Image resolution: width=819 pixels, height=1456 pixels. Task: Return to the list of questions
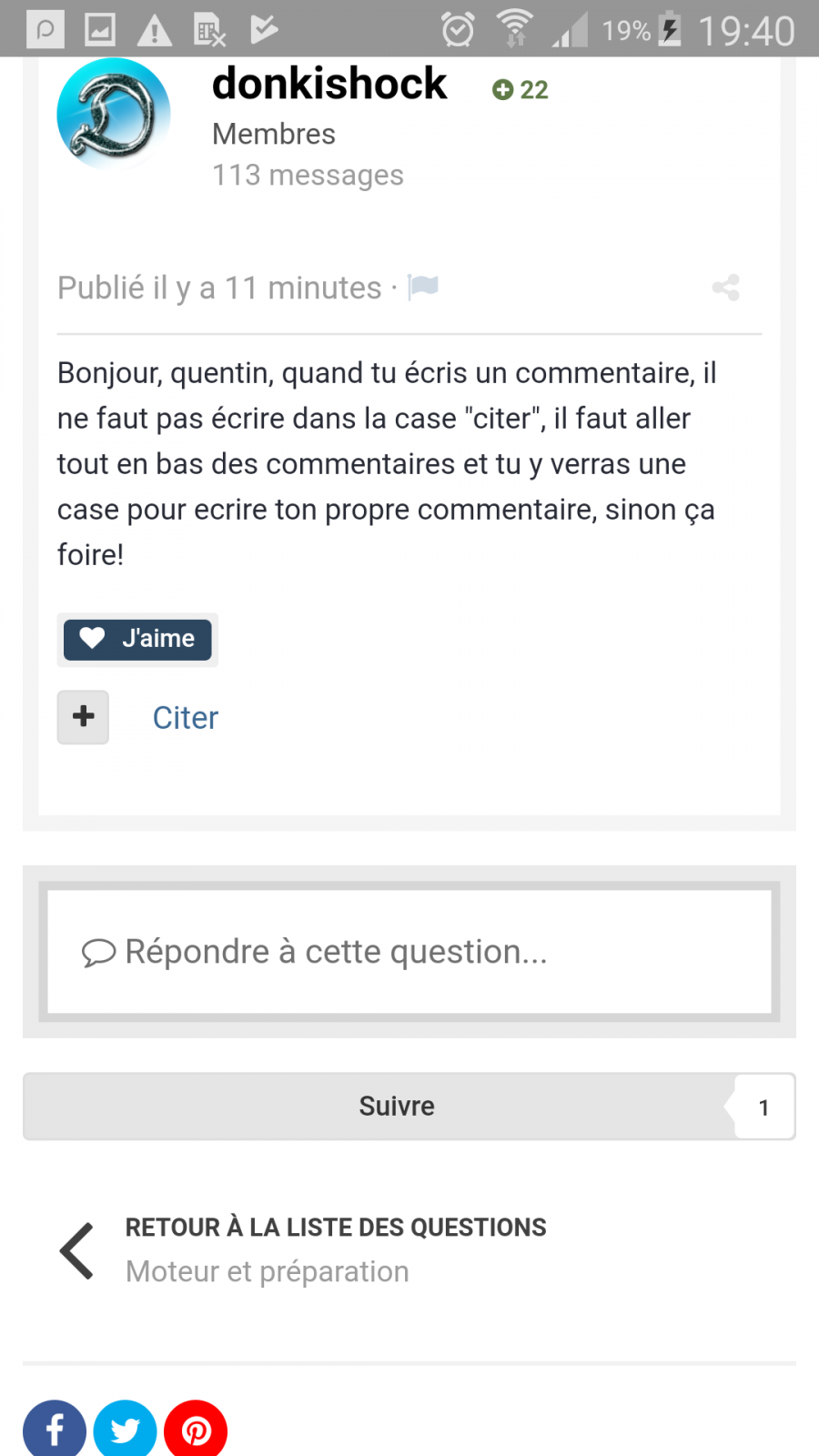point(336,1228)
